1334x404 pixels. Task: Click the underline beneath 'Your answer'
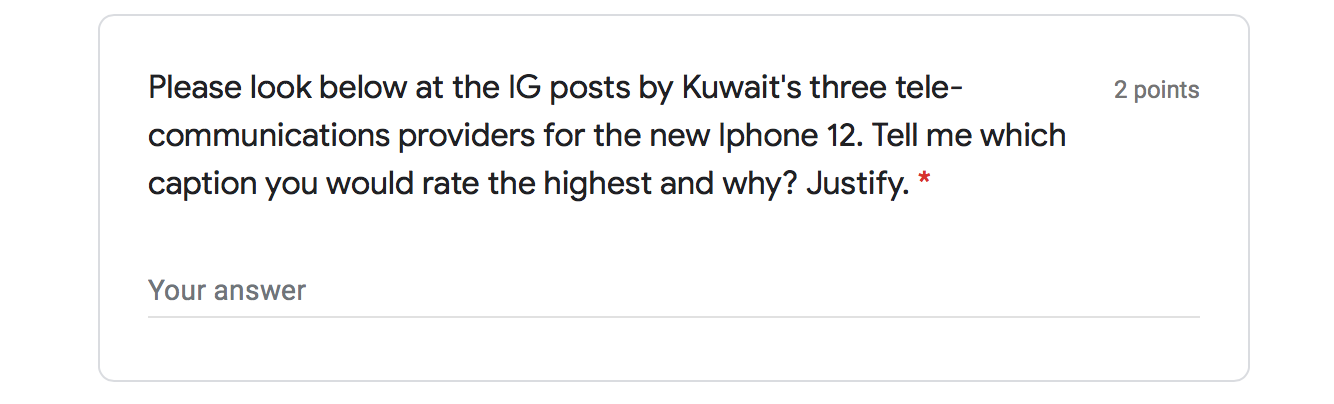[x=673, y=317]
